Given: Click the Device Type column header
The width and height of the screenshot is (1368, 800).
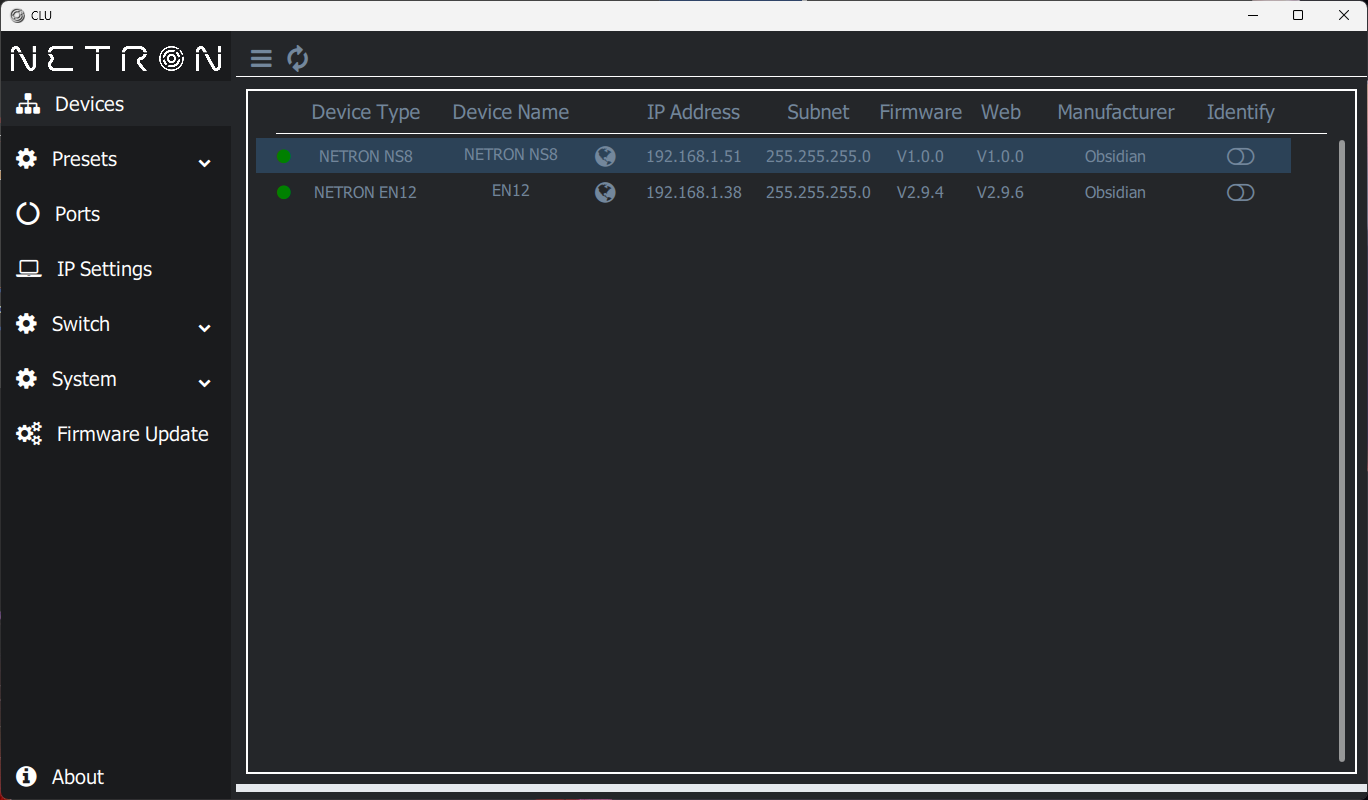Looking at the screenshot, I should (x=366, y=112).
